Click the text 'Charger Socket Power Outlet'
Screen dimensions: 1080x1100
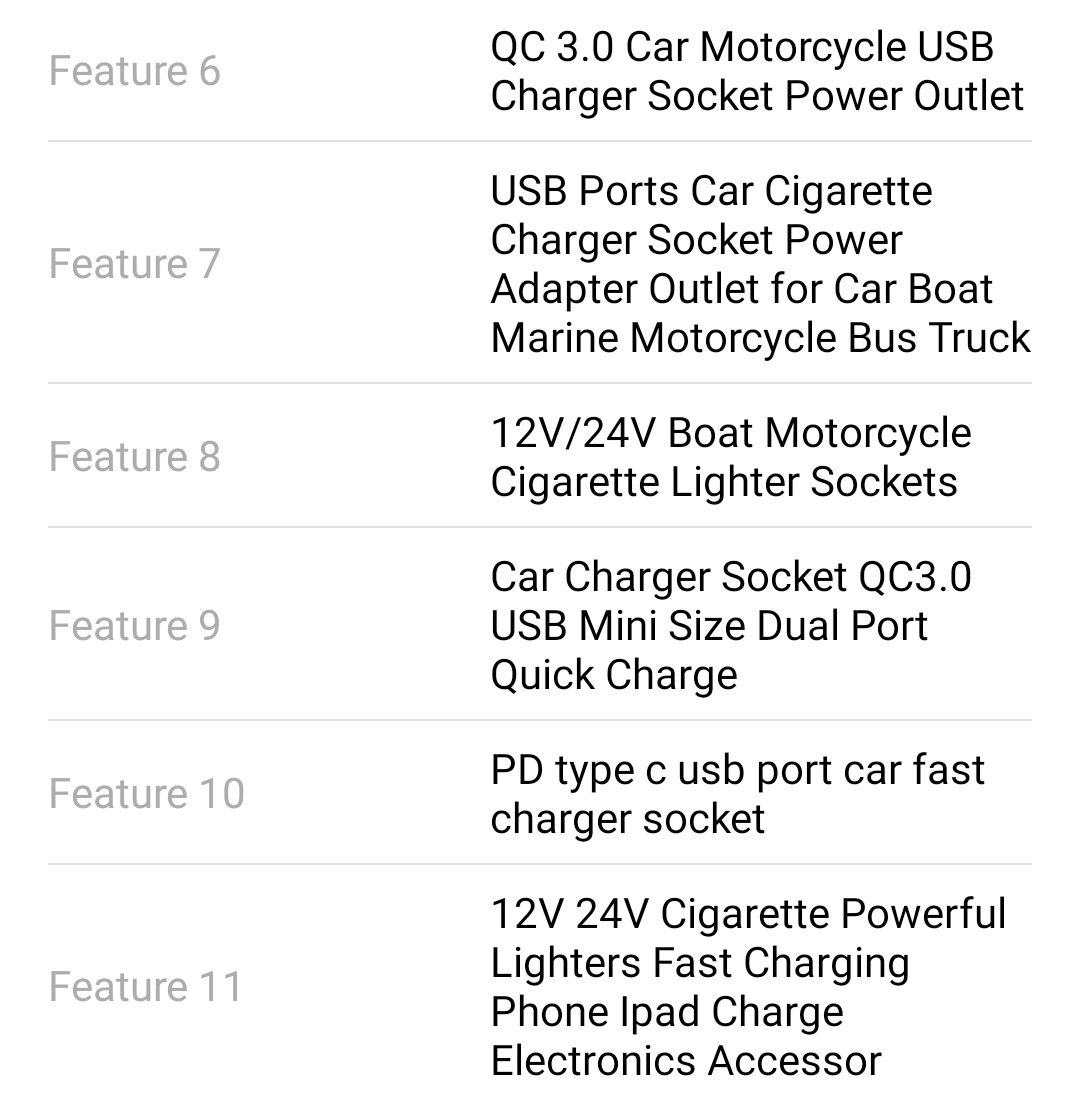coord(756,95)
